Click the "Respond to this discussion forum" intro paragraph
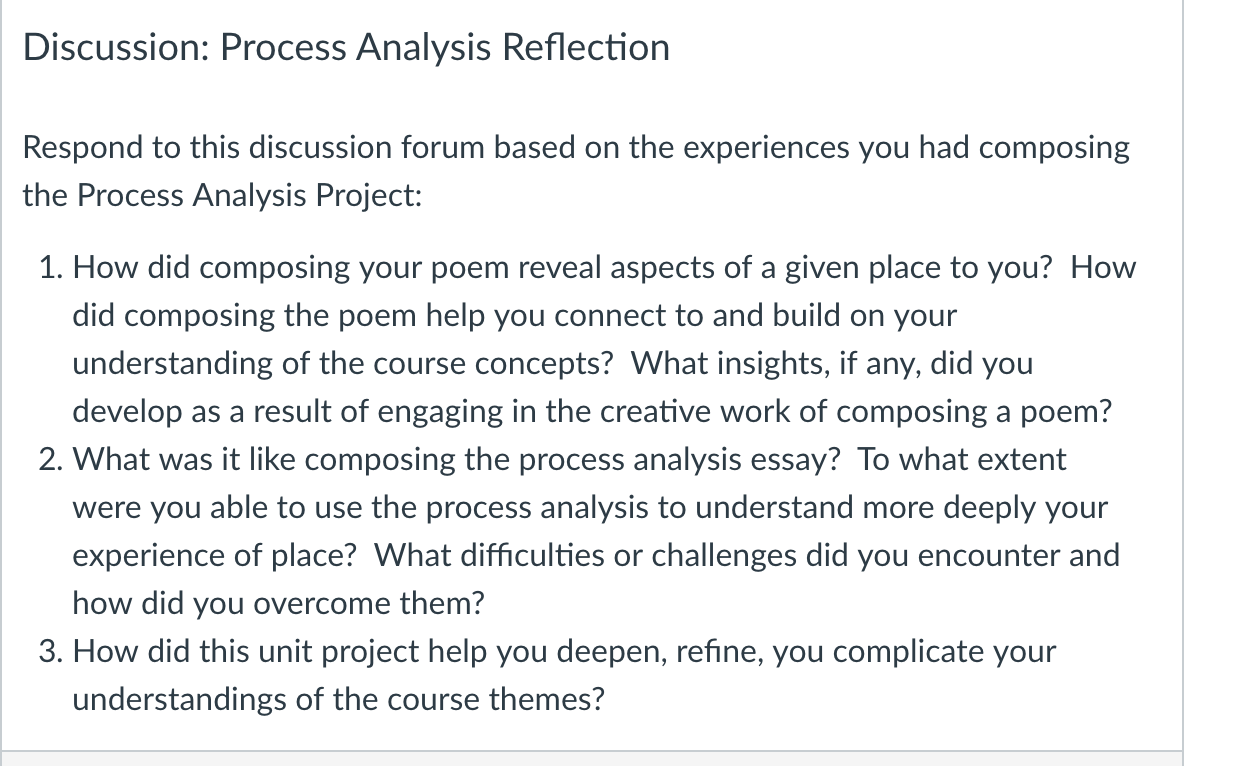 [x=576, y=171]
